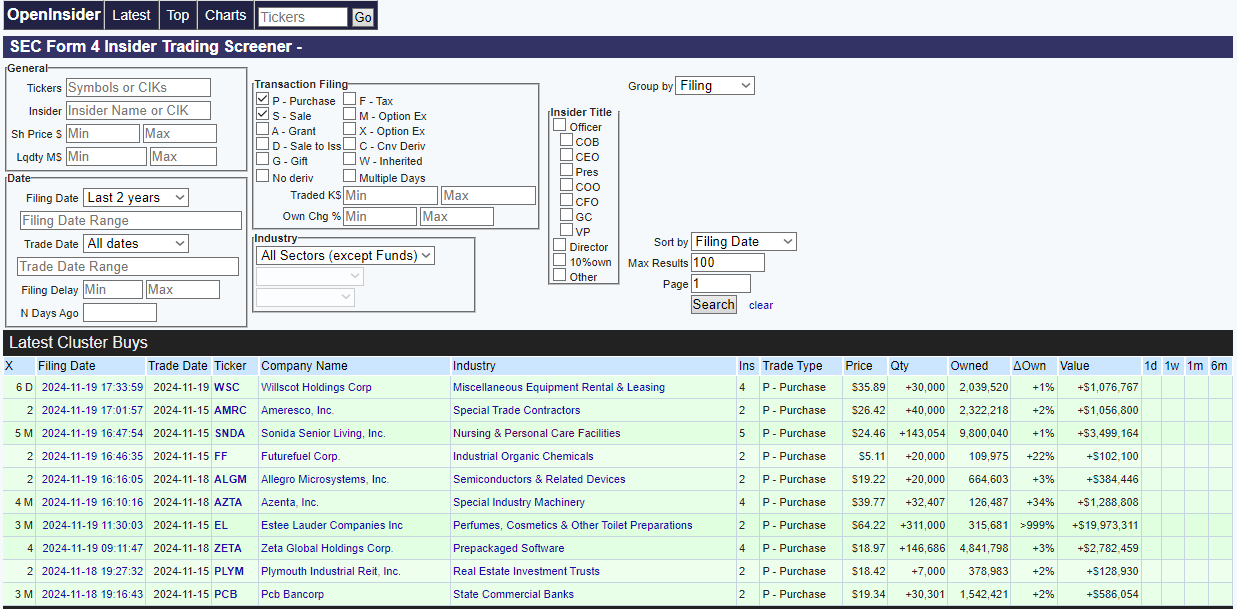1237x609 pixels.
Task: Click the N Days Ago field
Action: (x=120, y=313)
